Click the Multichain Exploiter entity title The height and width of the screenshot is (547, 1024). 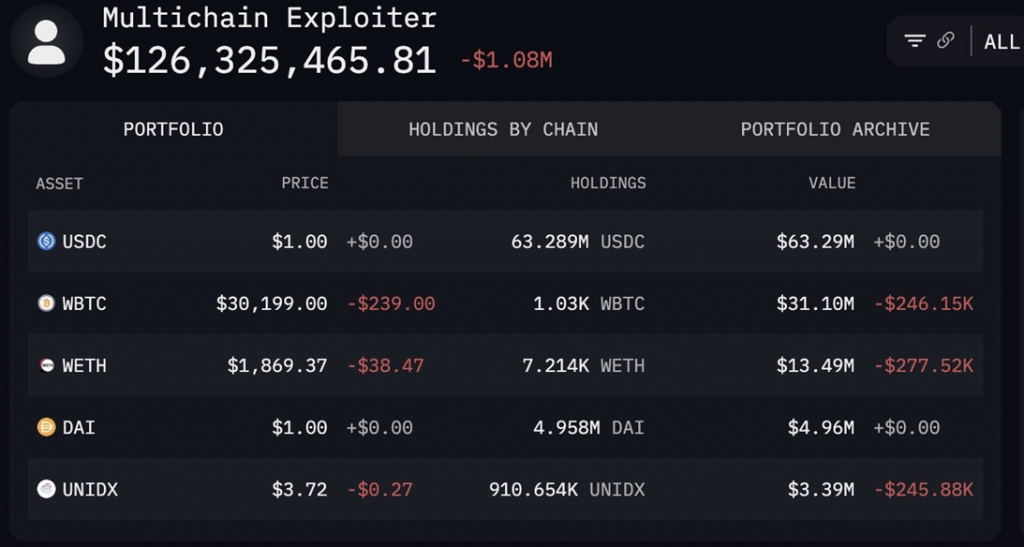[269, 17]
